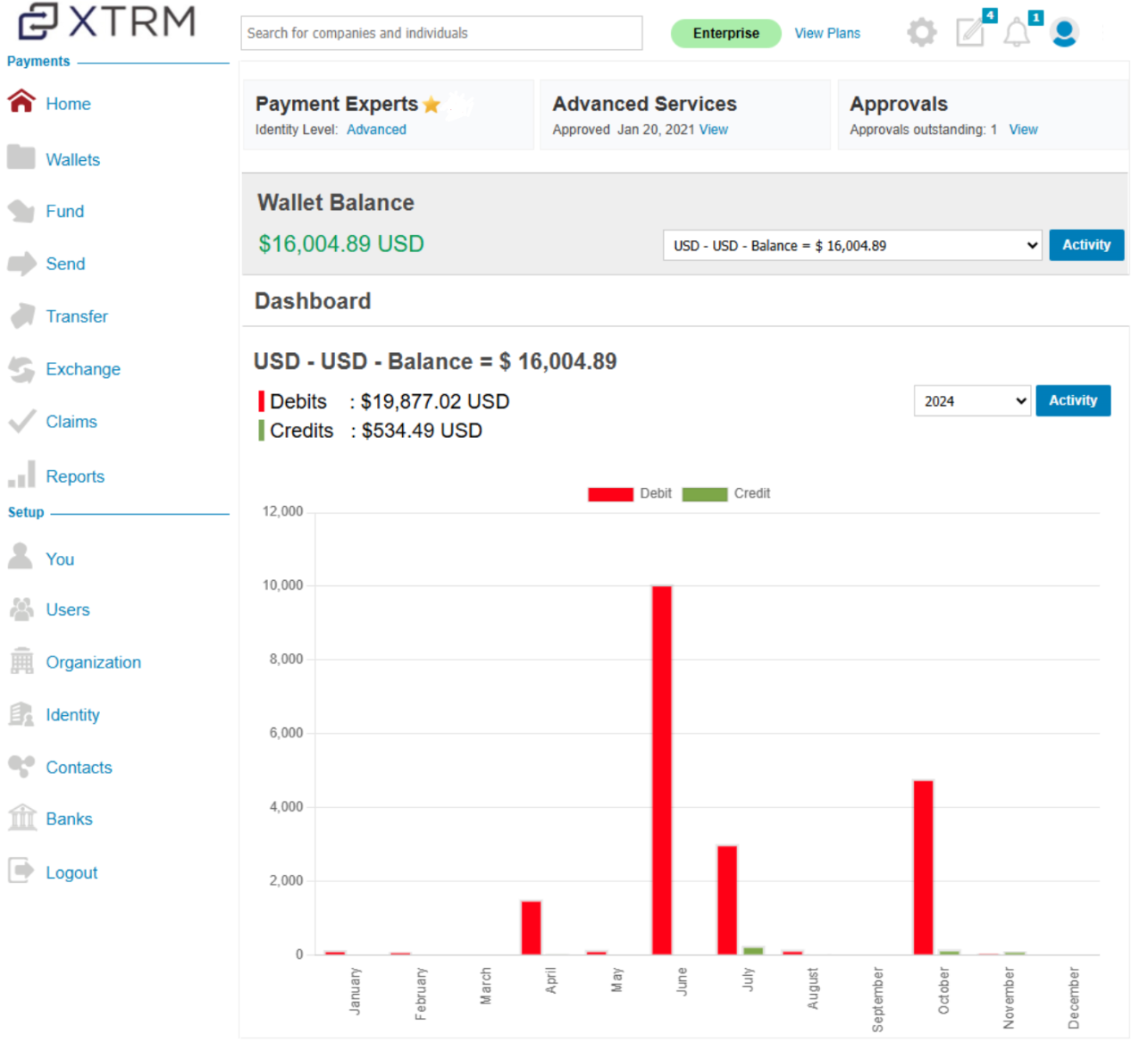Go to Home in the sidebar

(68, 104)
